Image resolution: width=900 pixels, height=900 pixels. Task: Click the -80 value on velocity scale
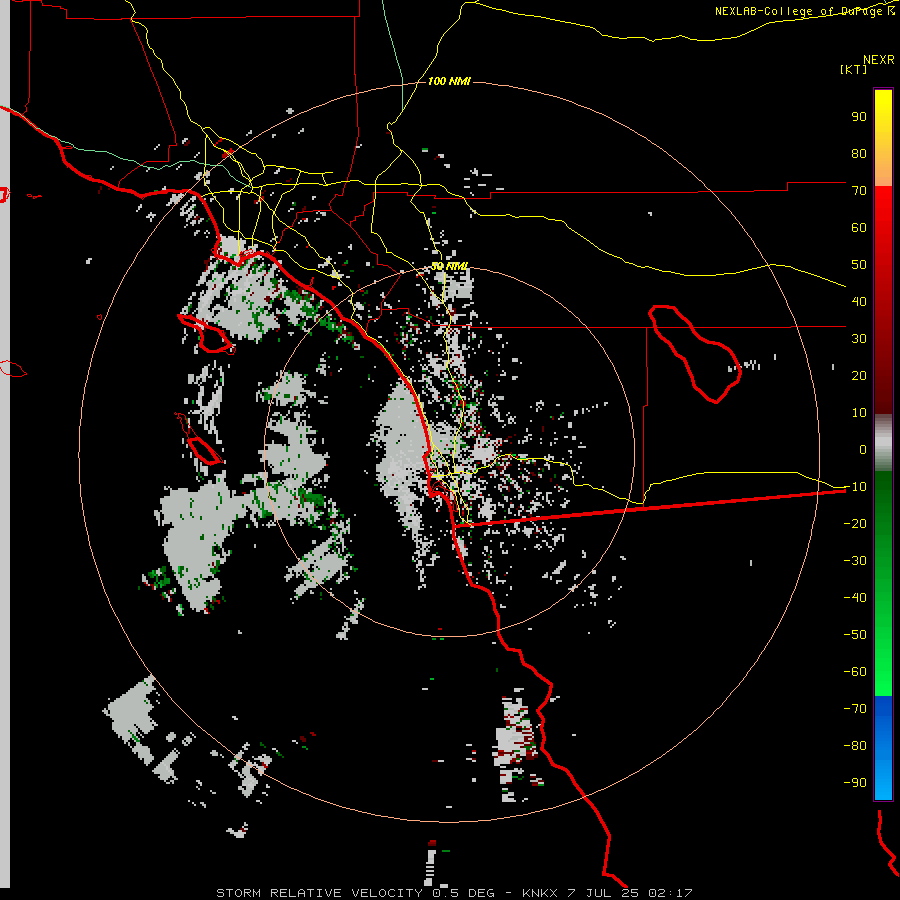(855, 746)
